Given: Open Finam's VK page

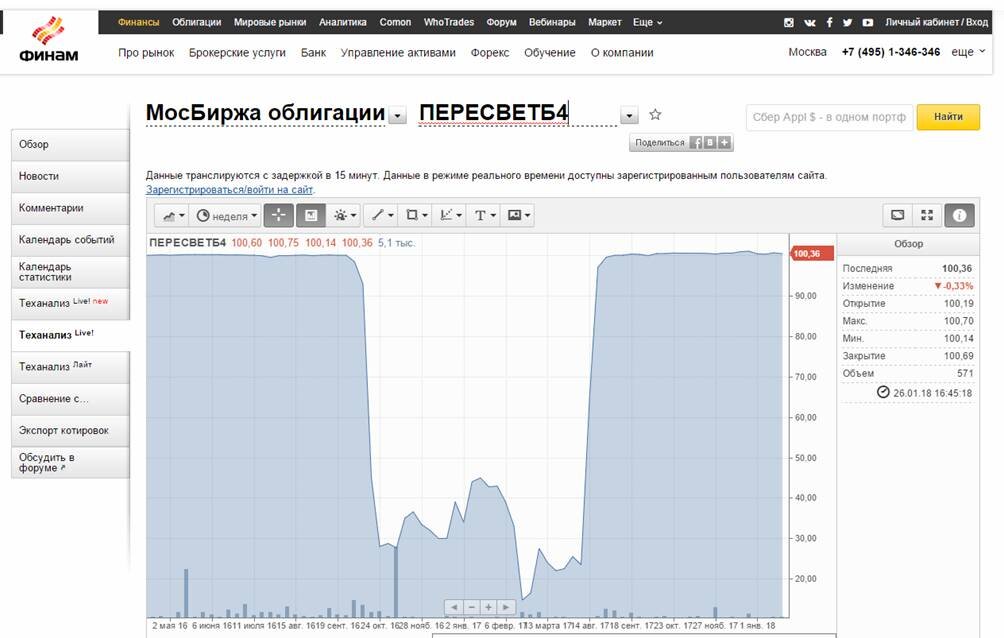Looking at the screenshot, I should (x=810, y=22).
